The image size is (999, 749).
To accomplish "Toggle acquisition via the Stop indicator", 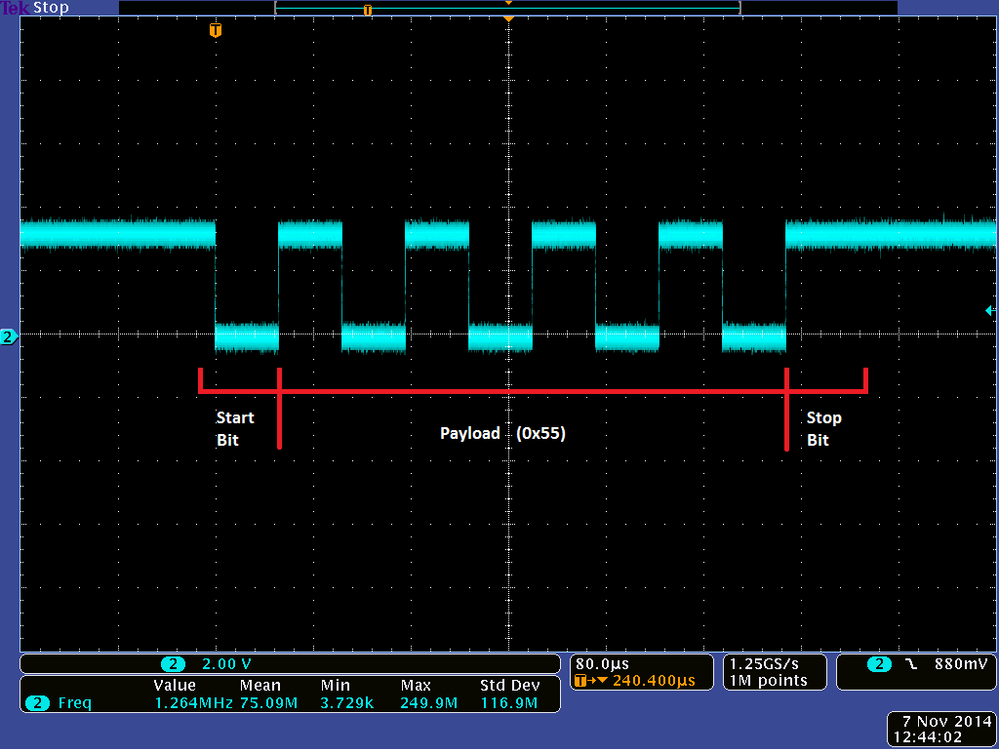I will pyautogui.click(x=53, y=7).
